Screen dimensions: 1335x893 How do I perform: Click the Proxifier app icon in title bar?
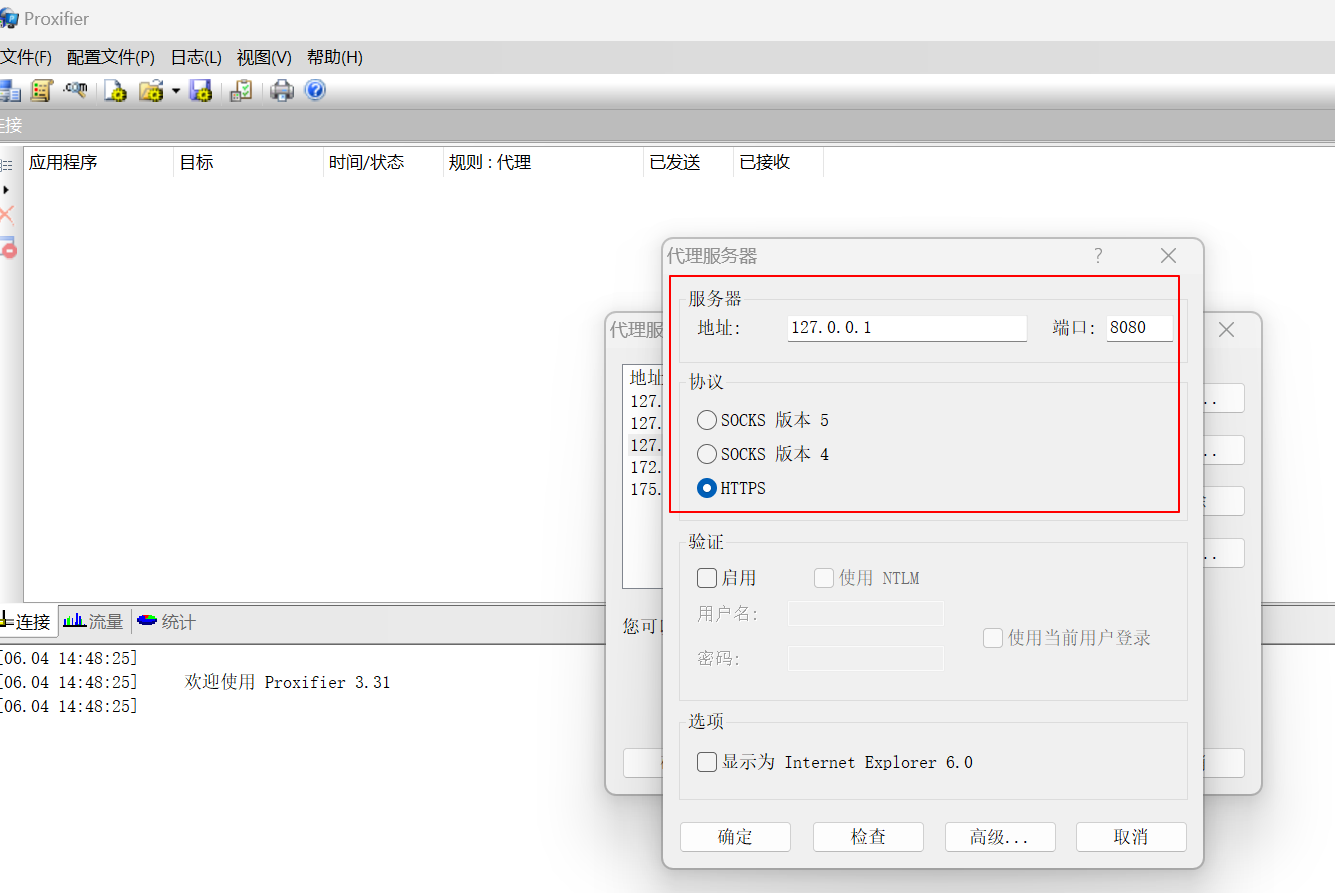click(9, 19)
